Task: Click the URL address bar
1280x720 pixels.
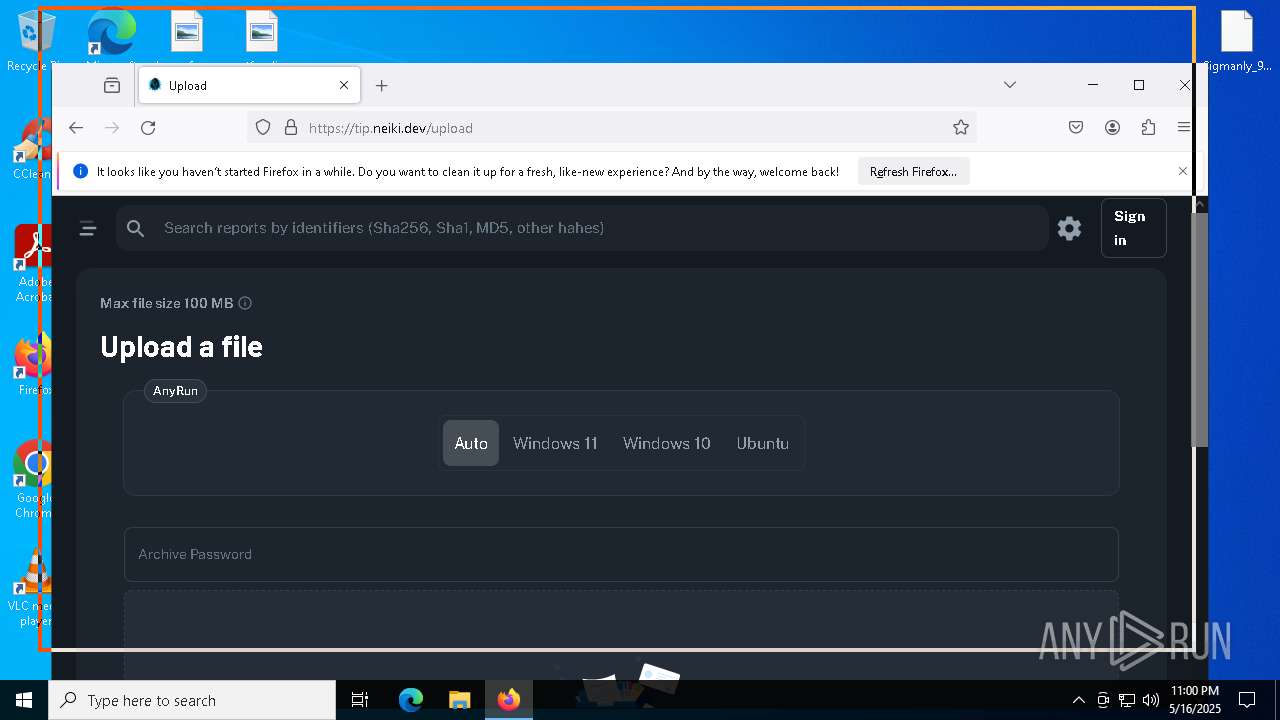Action: click(611, 128)
